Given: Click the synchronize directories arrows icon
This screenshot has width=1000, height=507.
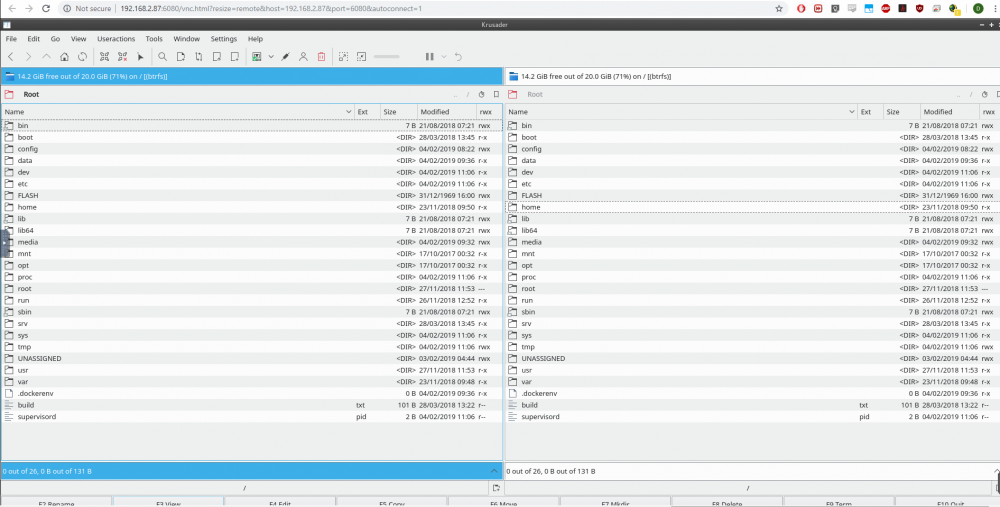Looking at the screenshot, I should click(199, 57).
